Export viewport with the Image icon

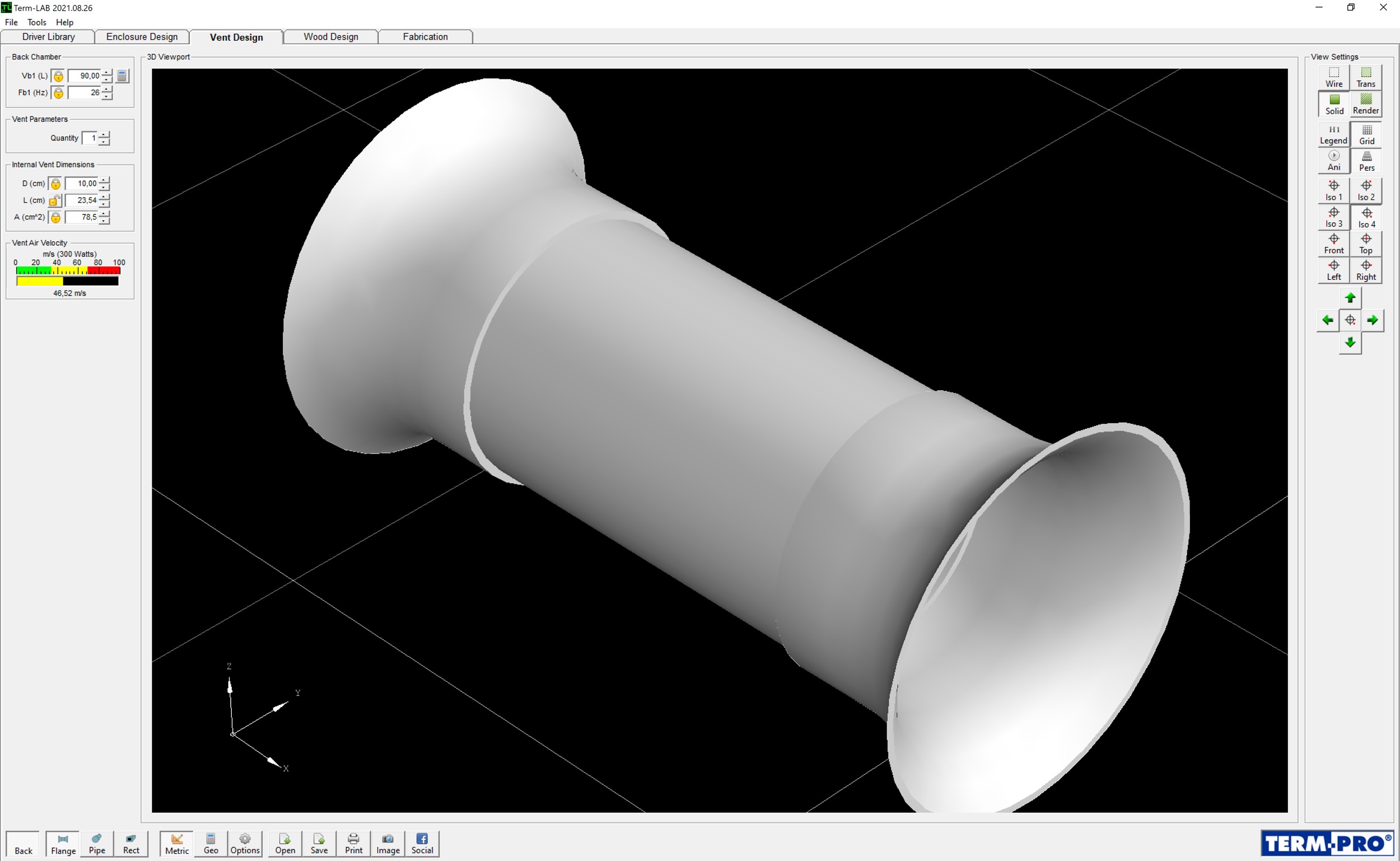(x=388, y=843)
